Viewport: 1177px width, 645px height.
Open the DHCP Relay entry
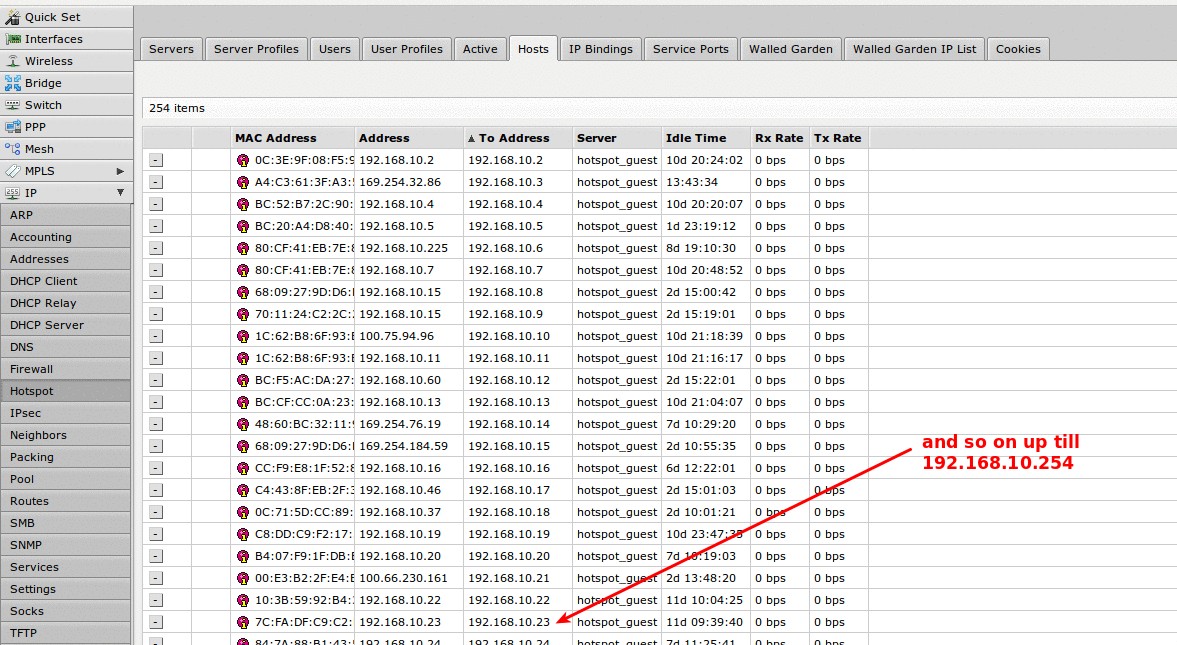(x=65, y=303)
